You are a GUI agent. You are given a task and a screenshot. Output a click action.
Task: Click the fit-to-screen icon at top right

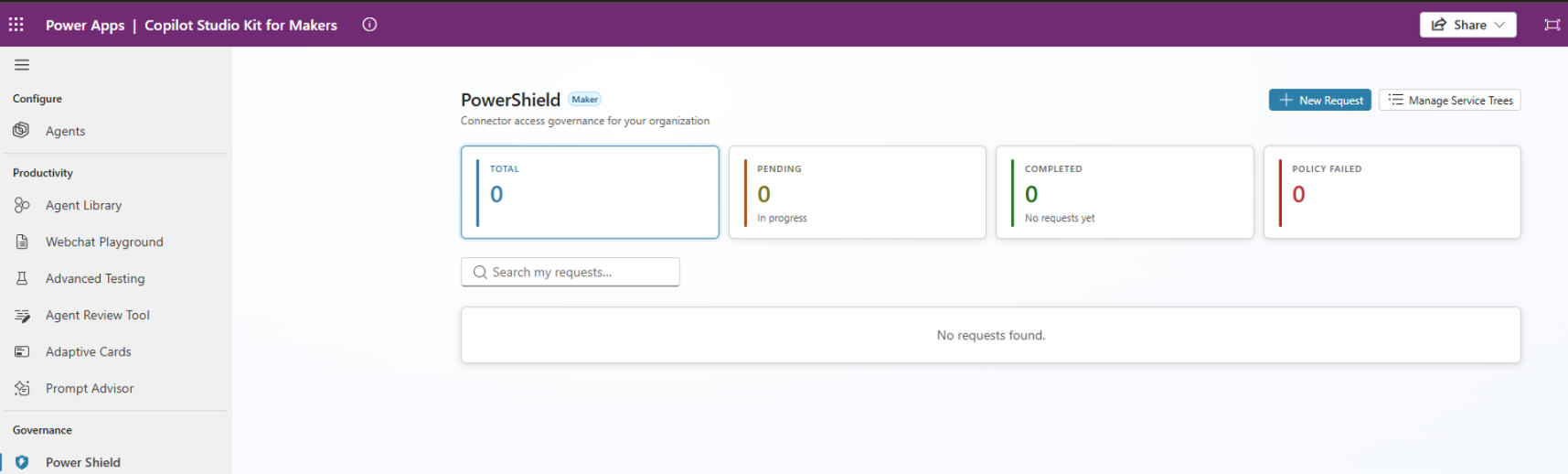(x=1552, y=25)
